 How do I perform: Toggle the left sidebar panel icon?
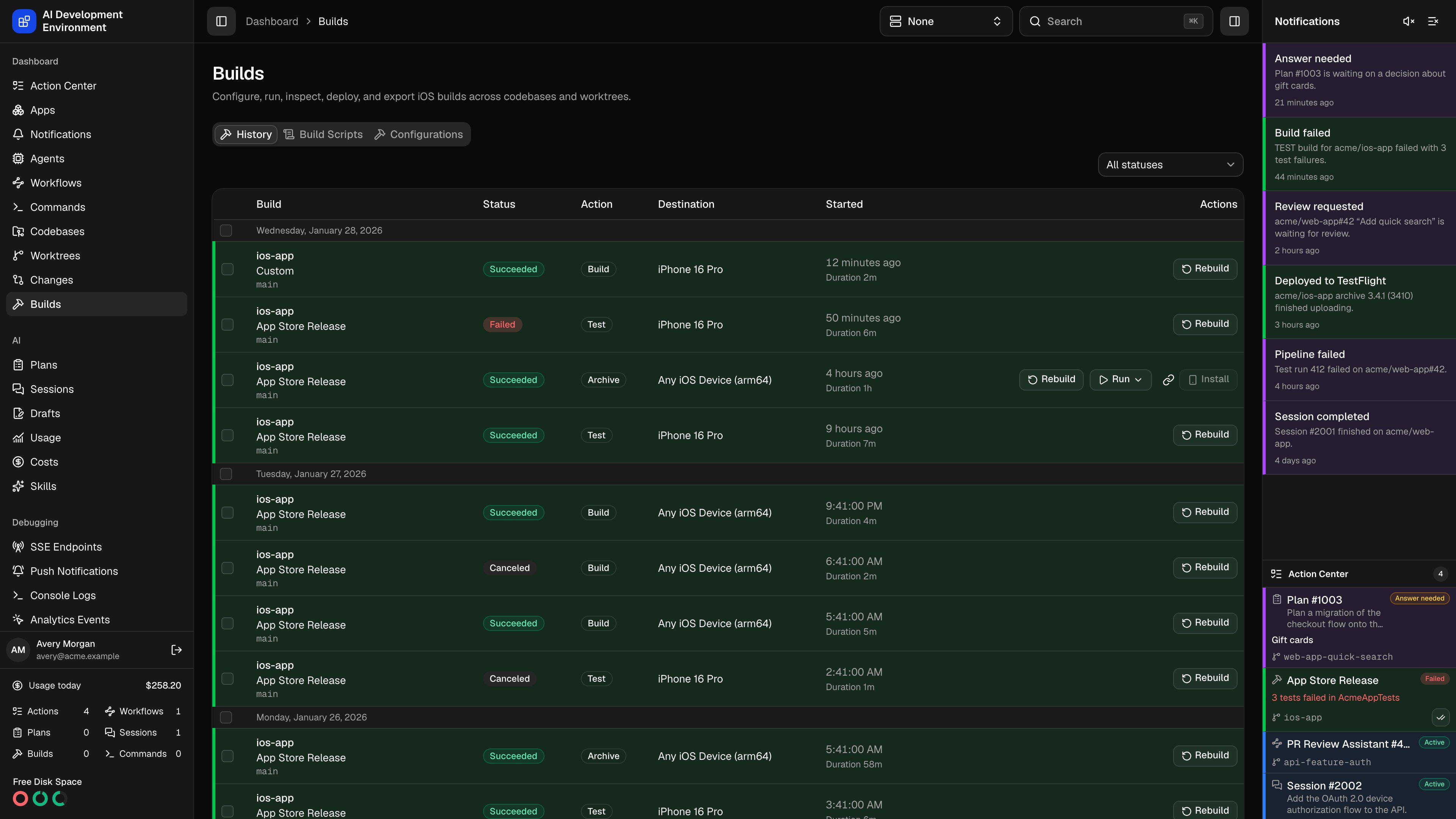tap(221, 22)
